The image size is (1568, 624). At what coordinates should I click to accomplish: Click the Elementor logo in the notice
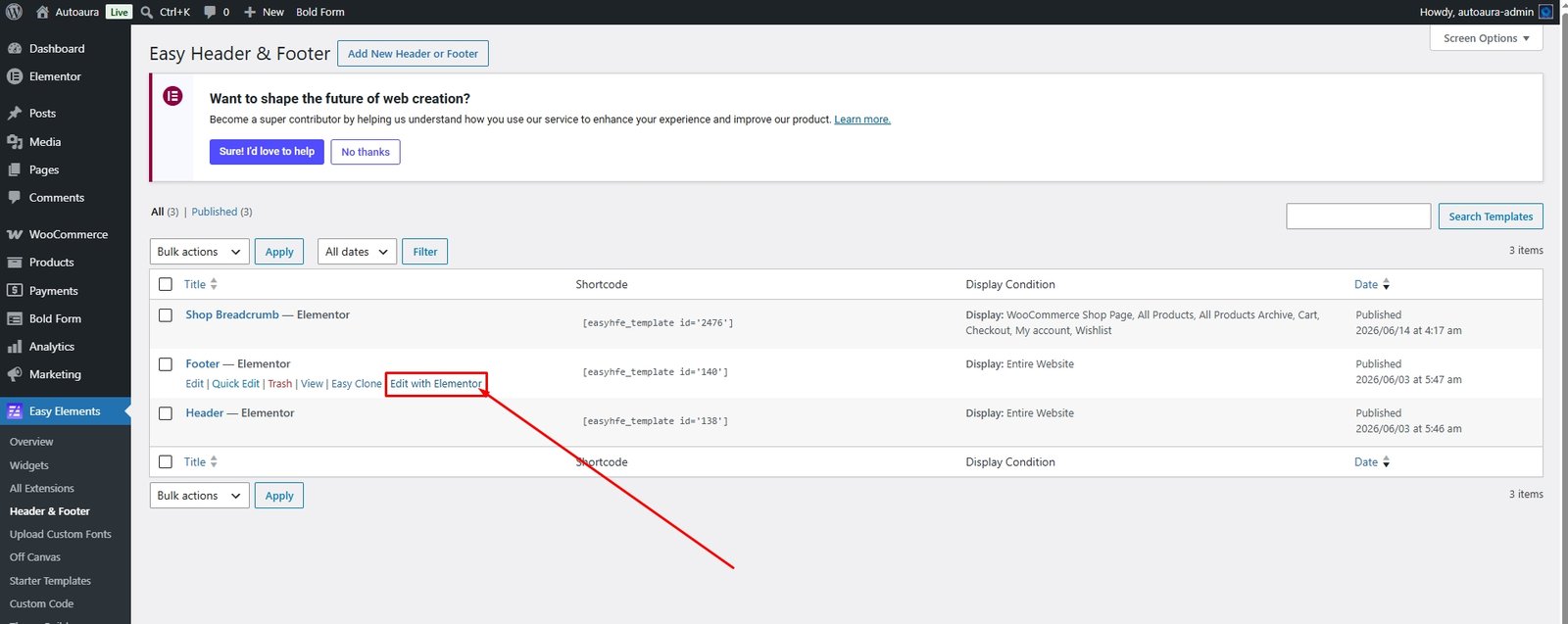172,96
